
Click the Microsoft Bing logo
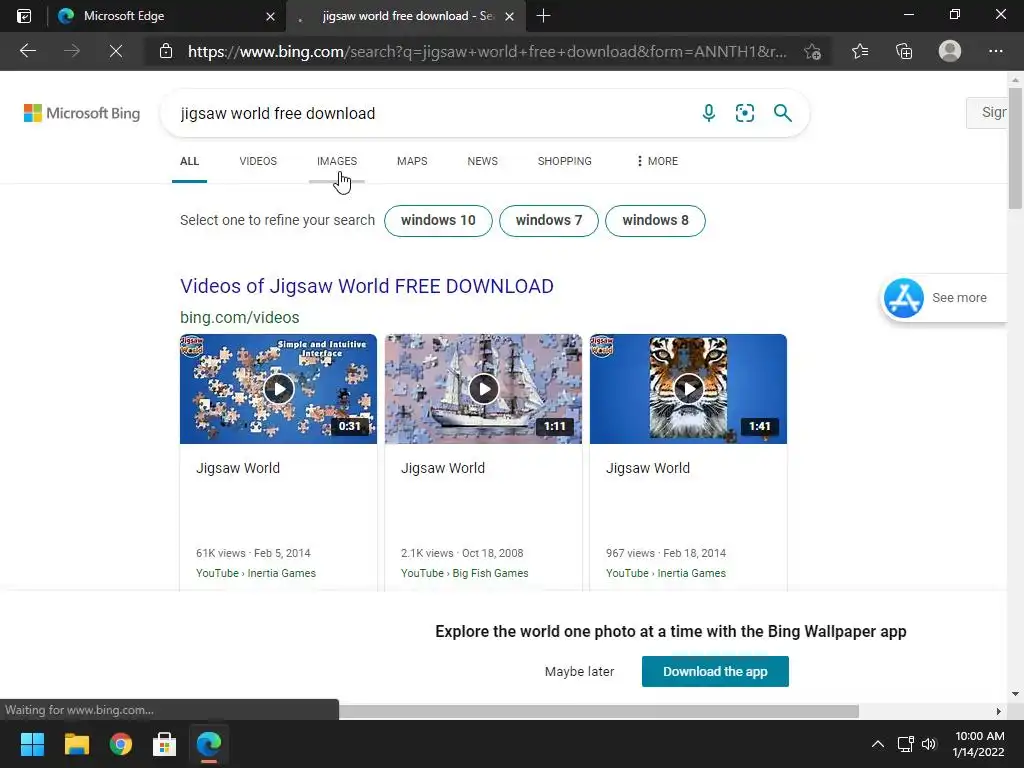(x=82, y=113)
